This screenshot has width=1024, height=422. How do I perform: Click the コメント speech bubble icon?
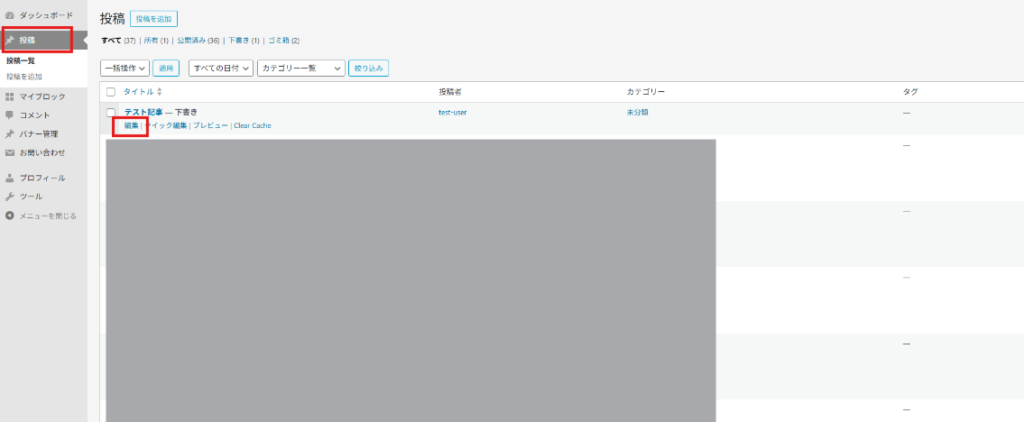point(9,115)
